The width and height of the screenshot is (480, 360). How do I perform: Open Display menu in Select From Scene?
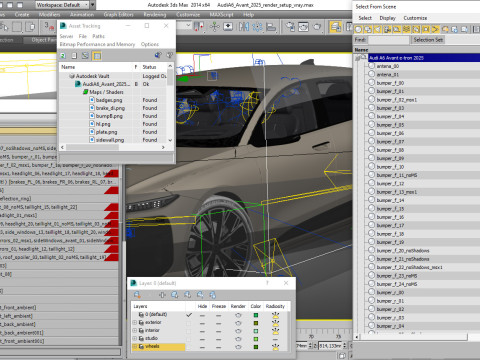388,18
